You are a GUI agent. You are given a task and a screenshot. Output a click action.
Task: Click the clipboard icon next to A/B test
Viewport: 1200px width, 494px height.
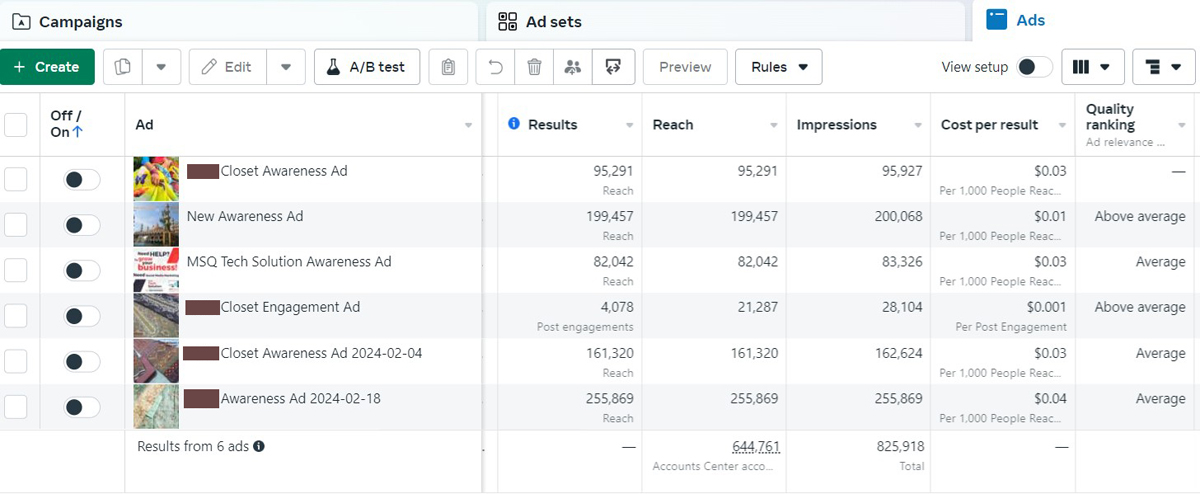point(448,67)
